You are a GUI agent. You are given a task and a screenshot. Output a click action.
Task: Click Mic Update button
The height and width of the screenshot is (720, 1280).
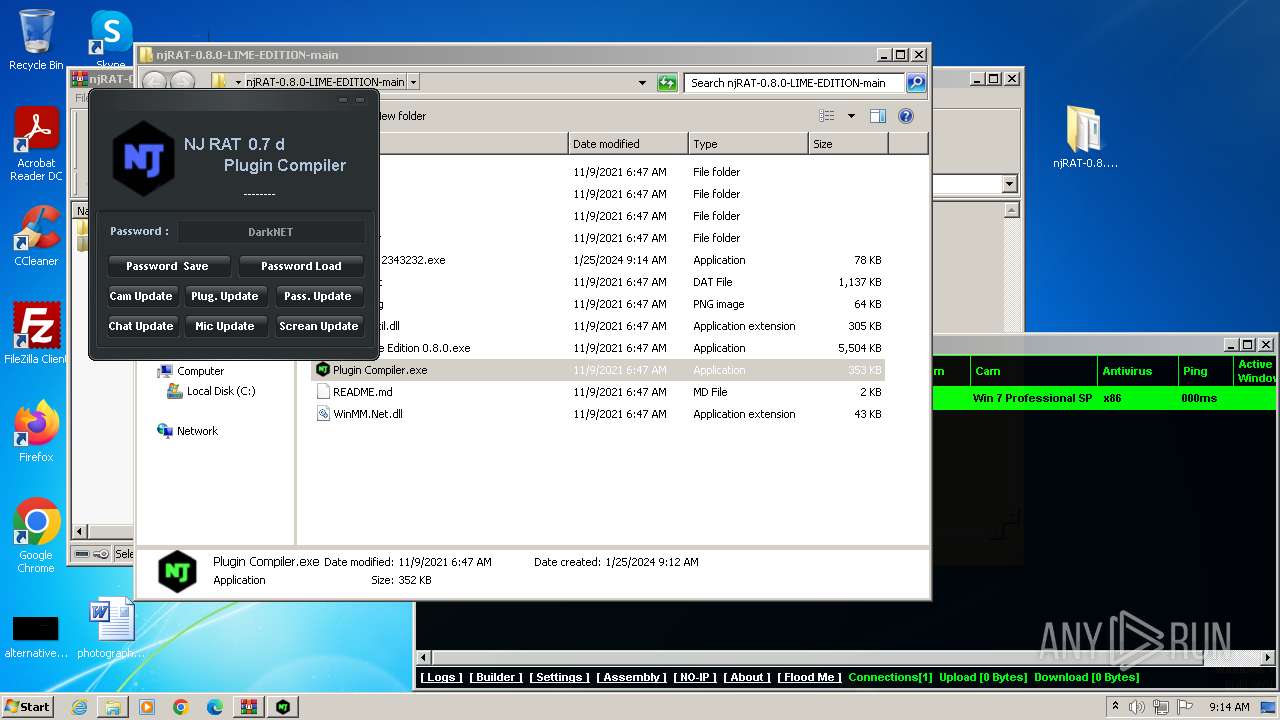[225, 326]
